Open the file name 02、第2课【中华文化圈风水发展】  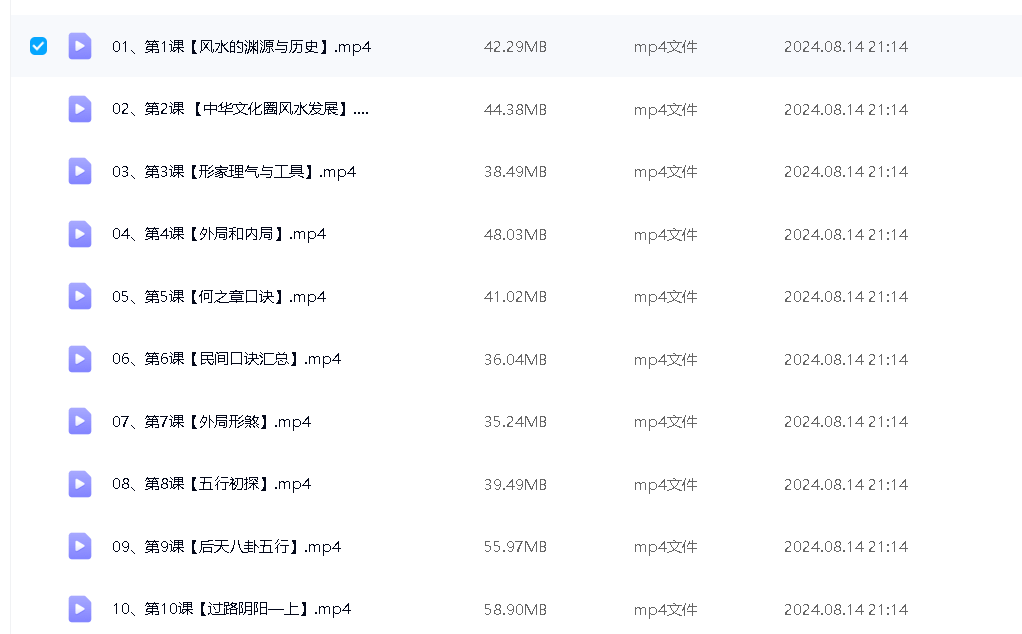tap(240, 109)
